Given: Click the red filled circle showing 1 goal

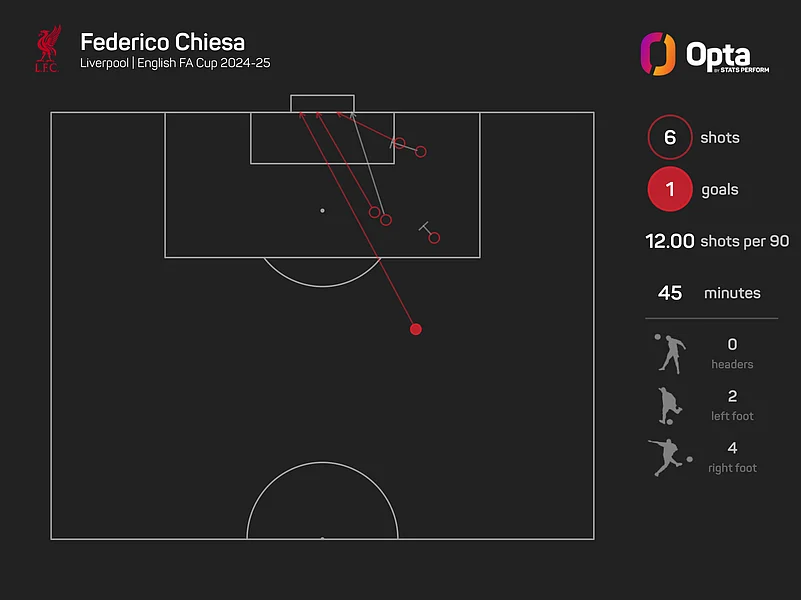Looking at the screenshot, I should [x=670, y=189].
